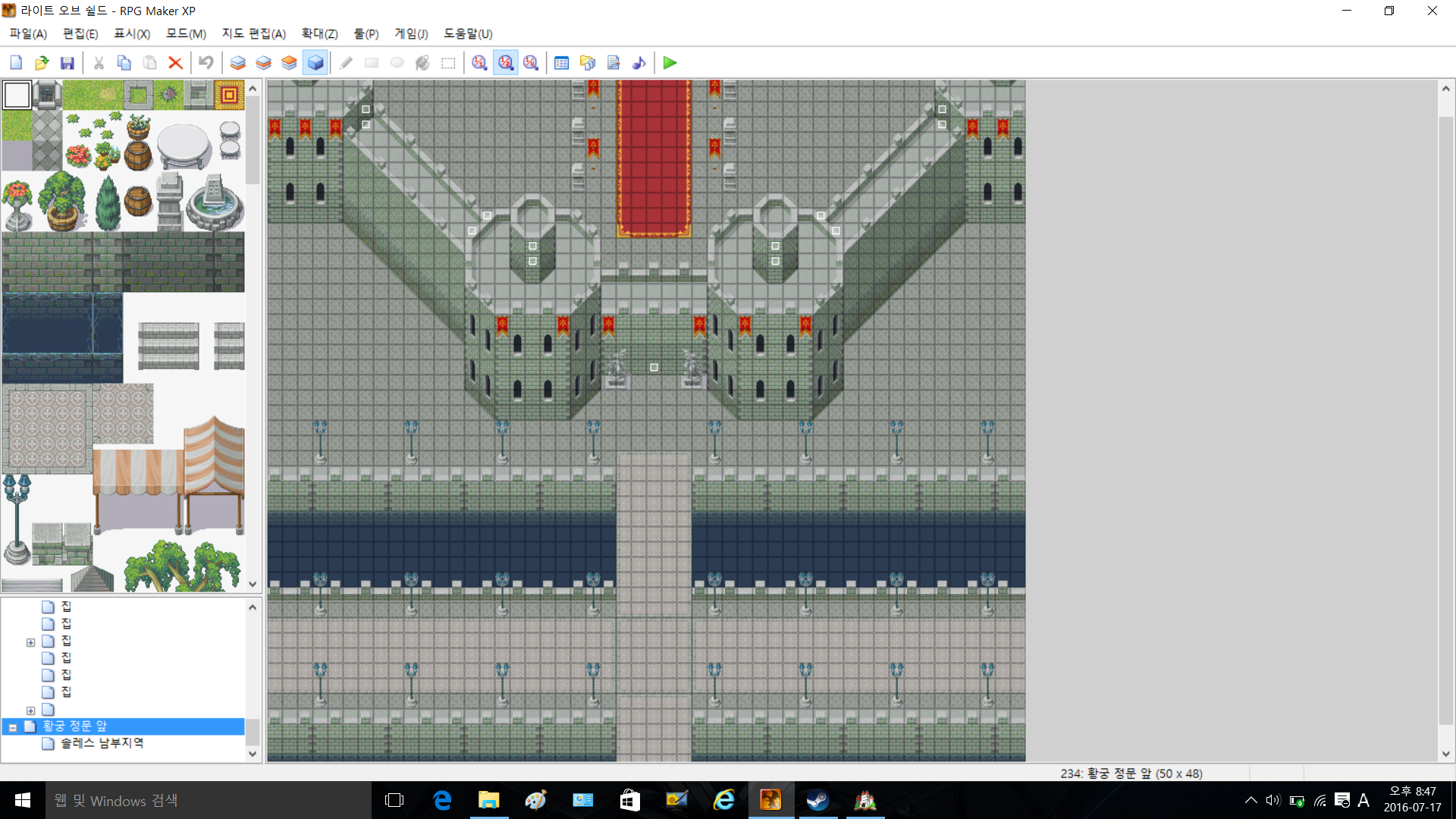Select the Rectangle drawing tool
This screenshot has height=819, width=1456.
click(372, 63)
